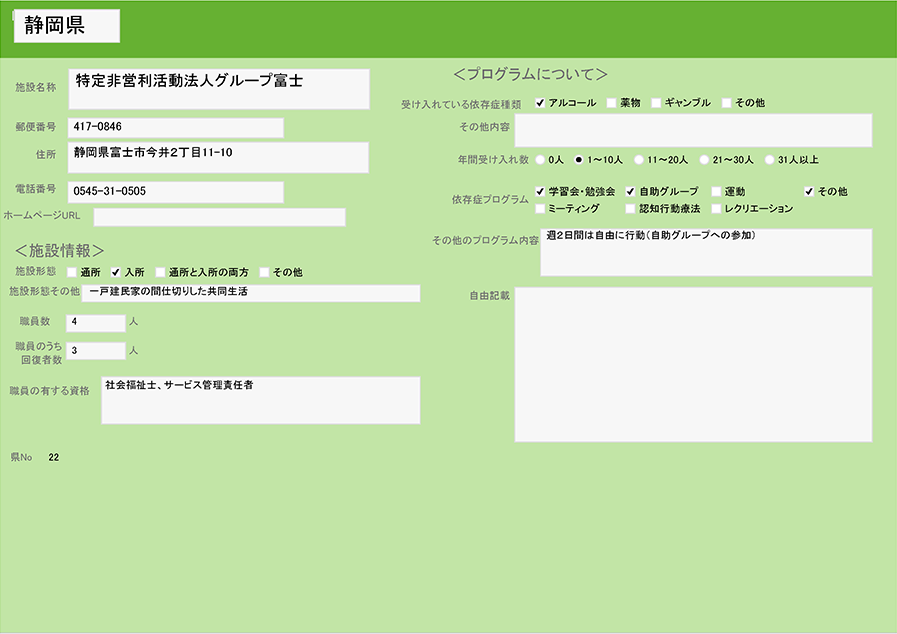Enable the 認知行動療法 checkbox
The height and width of the screenshot is (634, 897).
[630, 209]
